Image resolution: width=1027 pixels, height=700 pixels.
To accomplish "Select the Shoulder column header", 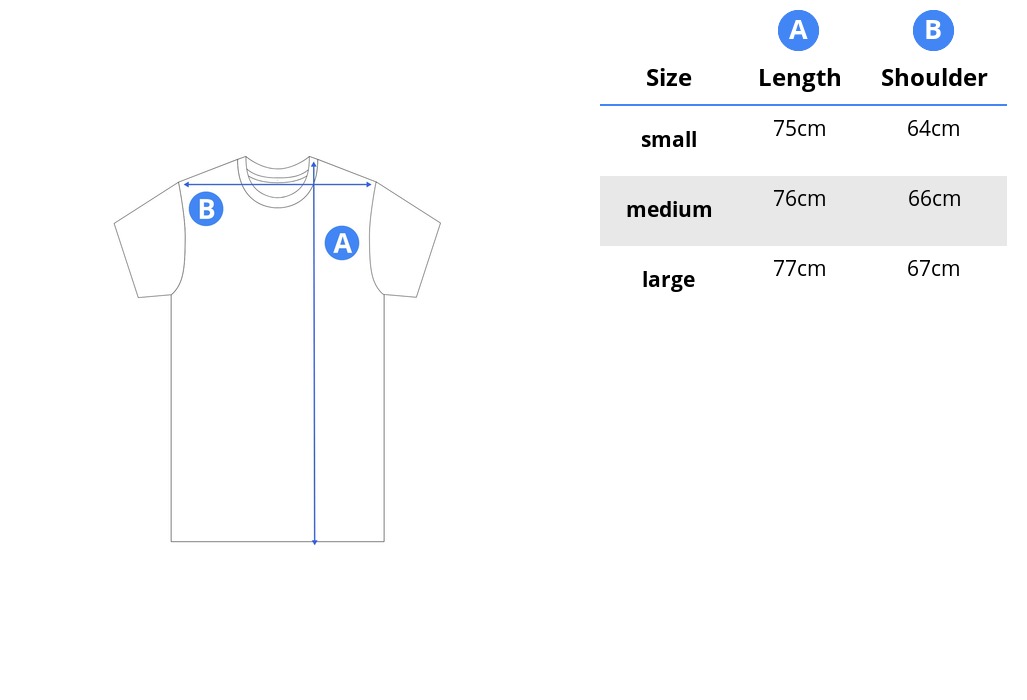I will tap(933, 78).
